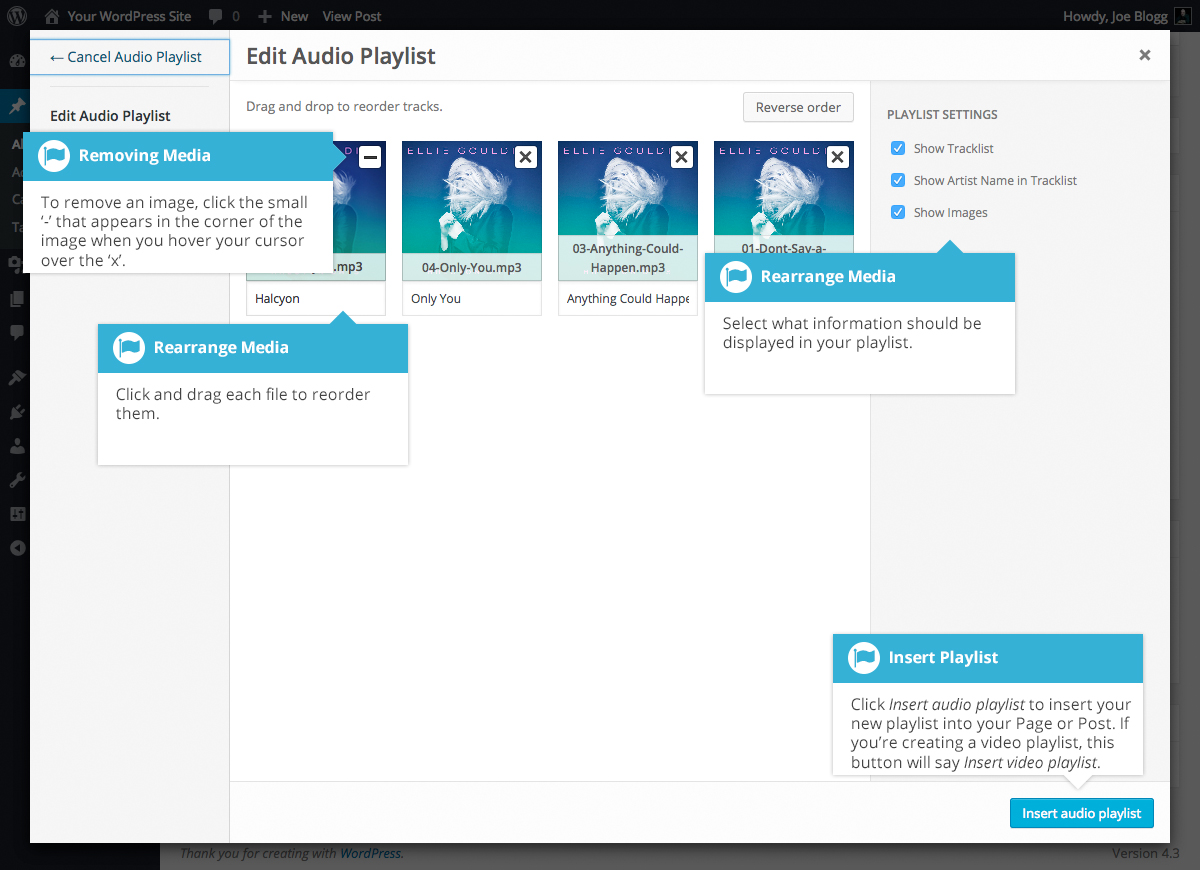
Task: Open View Post in the admin bar
Action: 352,16
